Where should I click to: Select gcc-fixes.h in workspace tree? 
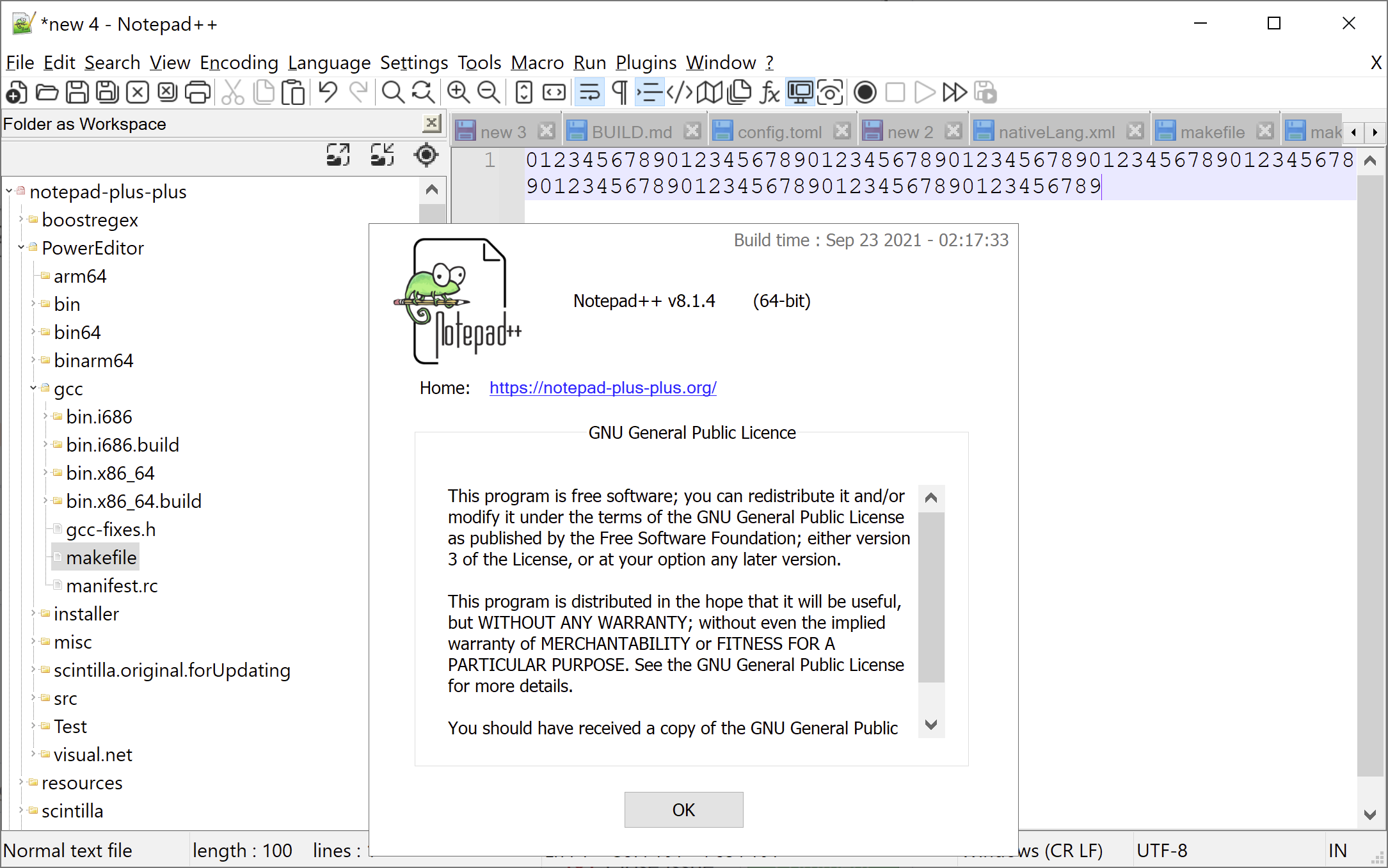[x=111, y=530]
